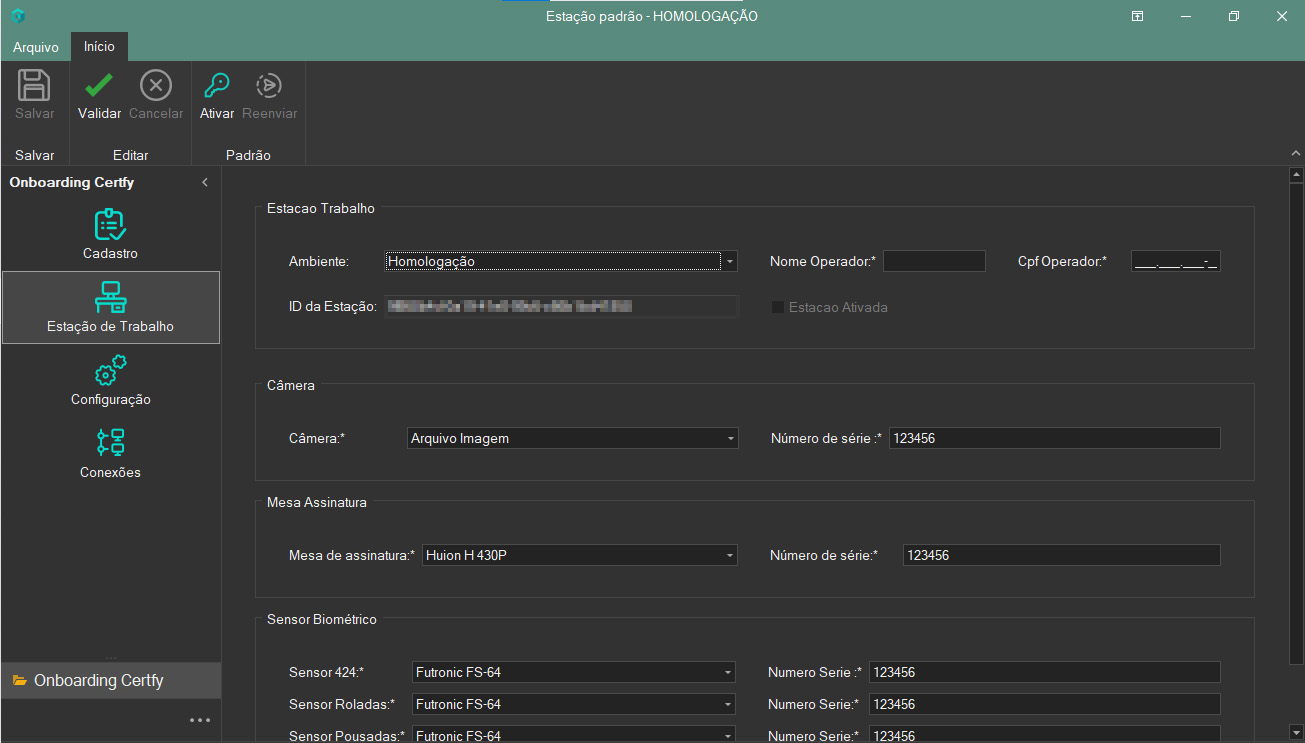Expand the Sensor 424 dropdown
Viewport: 1305px width, 743px height.
coord(728,672)
